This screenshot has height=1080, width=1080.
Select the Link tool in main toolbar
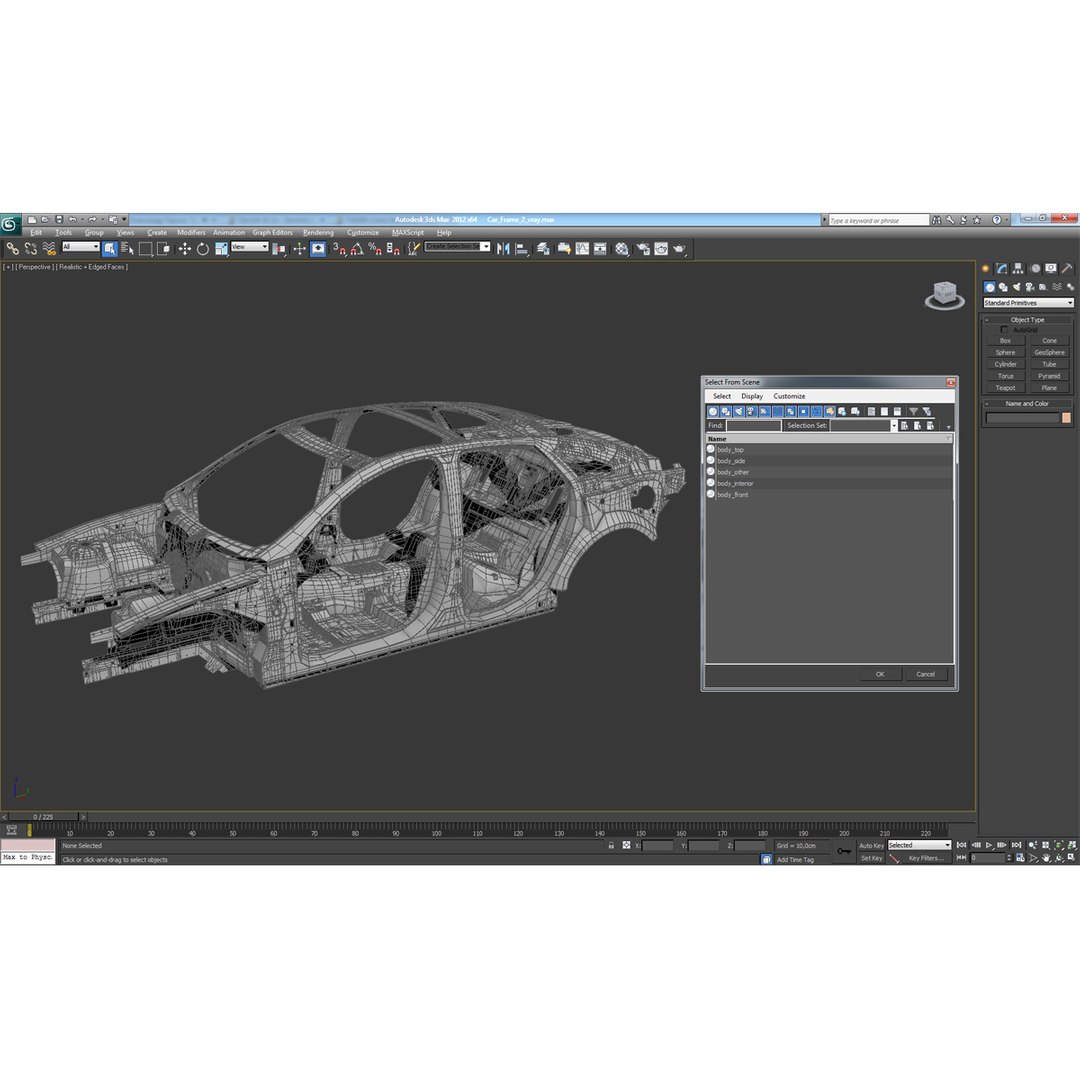point(12,249)
